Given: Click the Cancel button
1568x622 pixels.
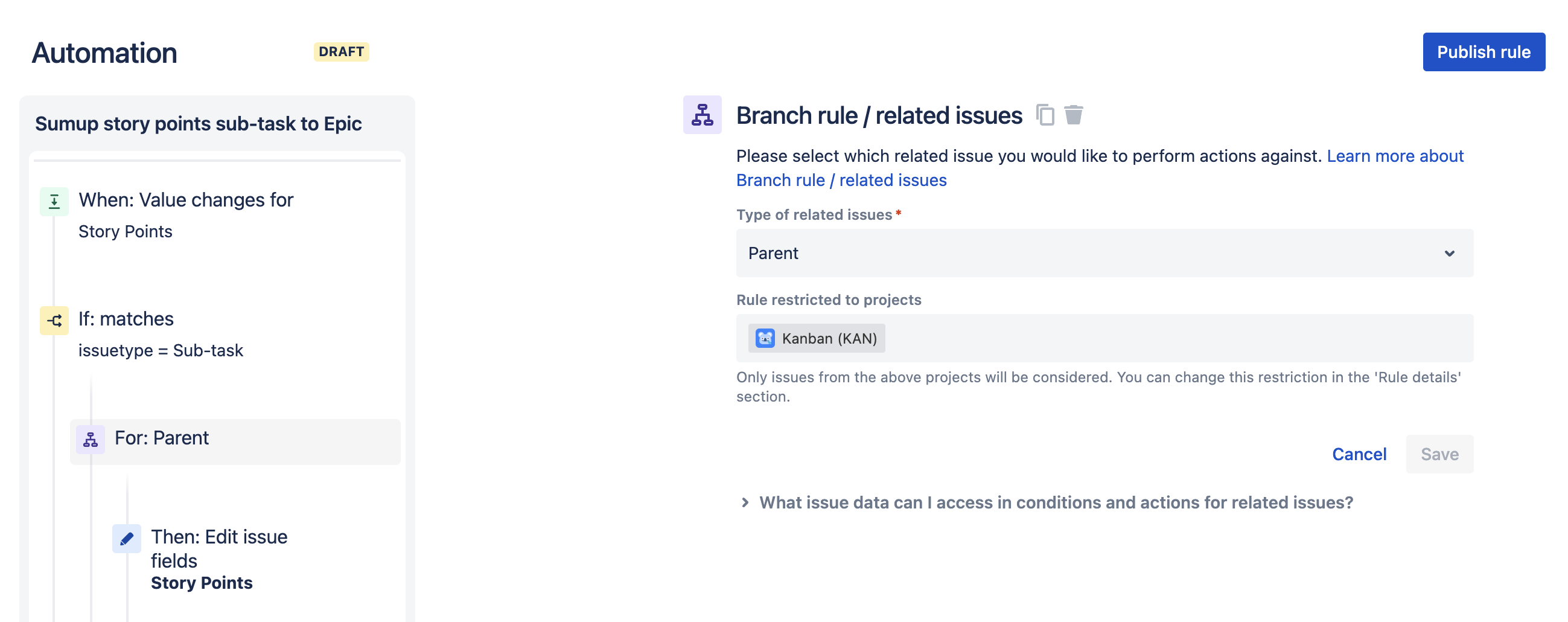Looking at the screenshot, I should pos(1359,454).
